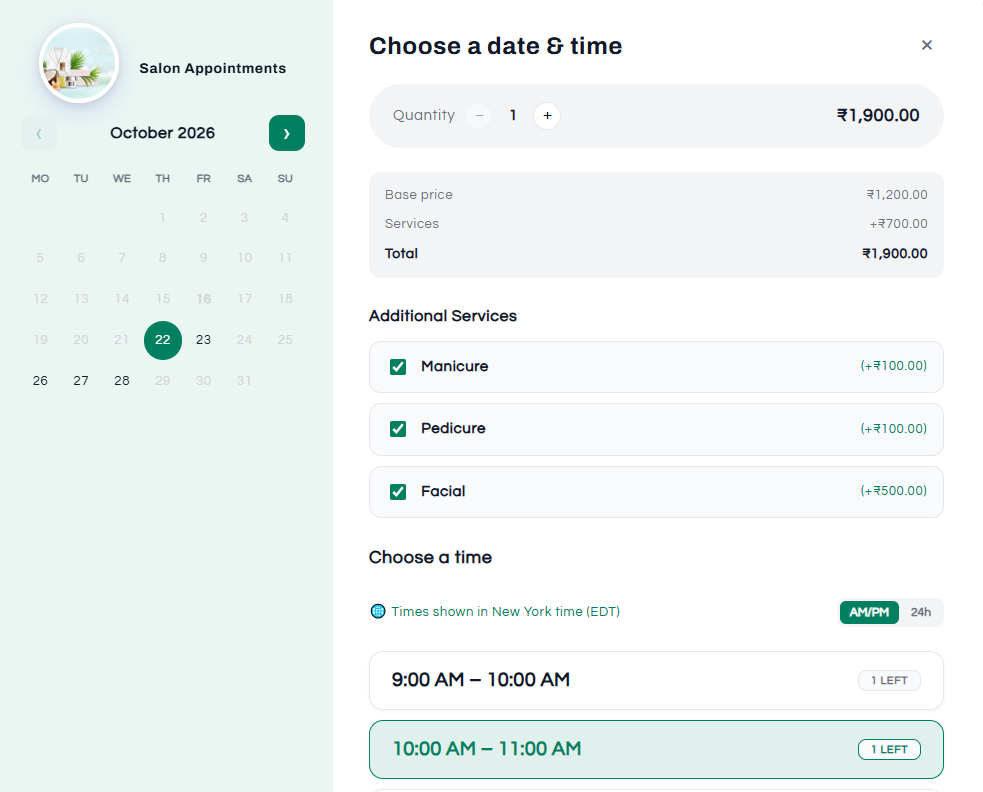Go to previous month in calendar
The height and width of the screenshot is (792, 983).
point(39,133)
